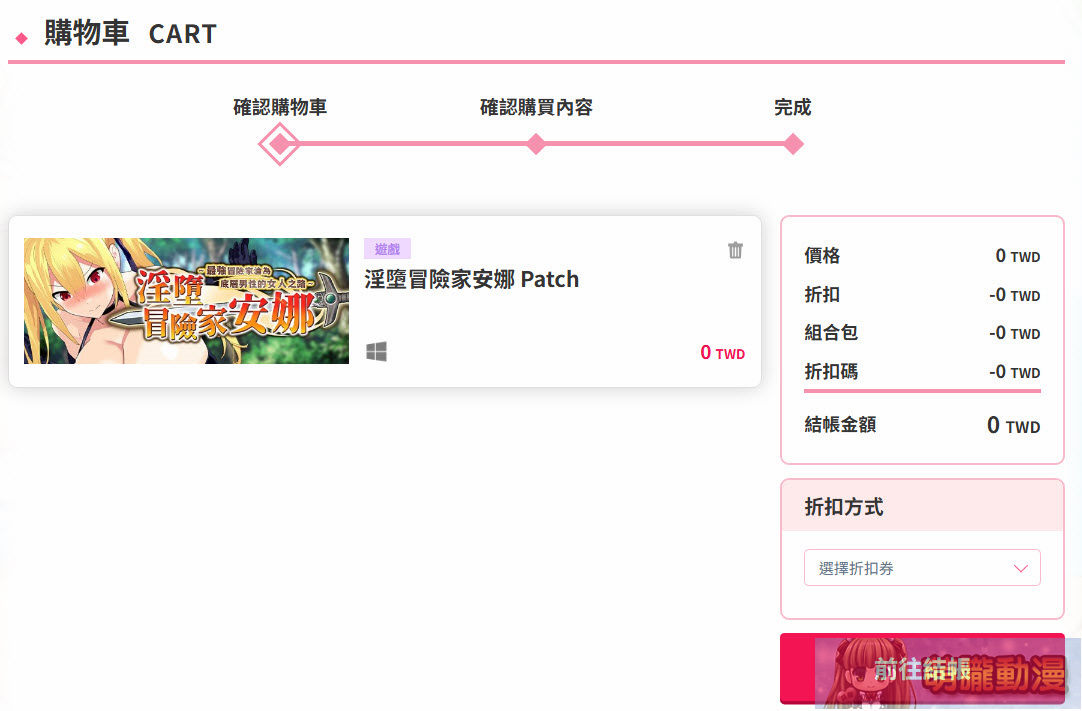Click the 折扣 summary row label

(822, 295)
